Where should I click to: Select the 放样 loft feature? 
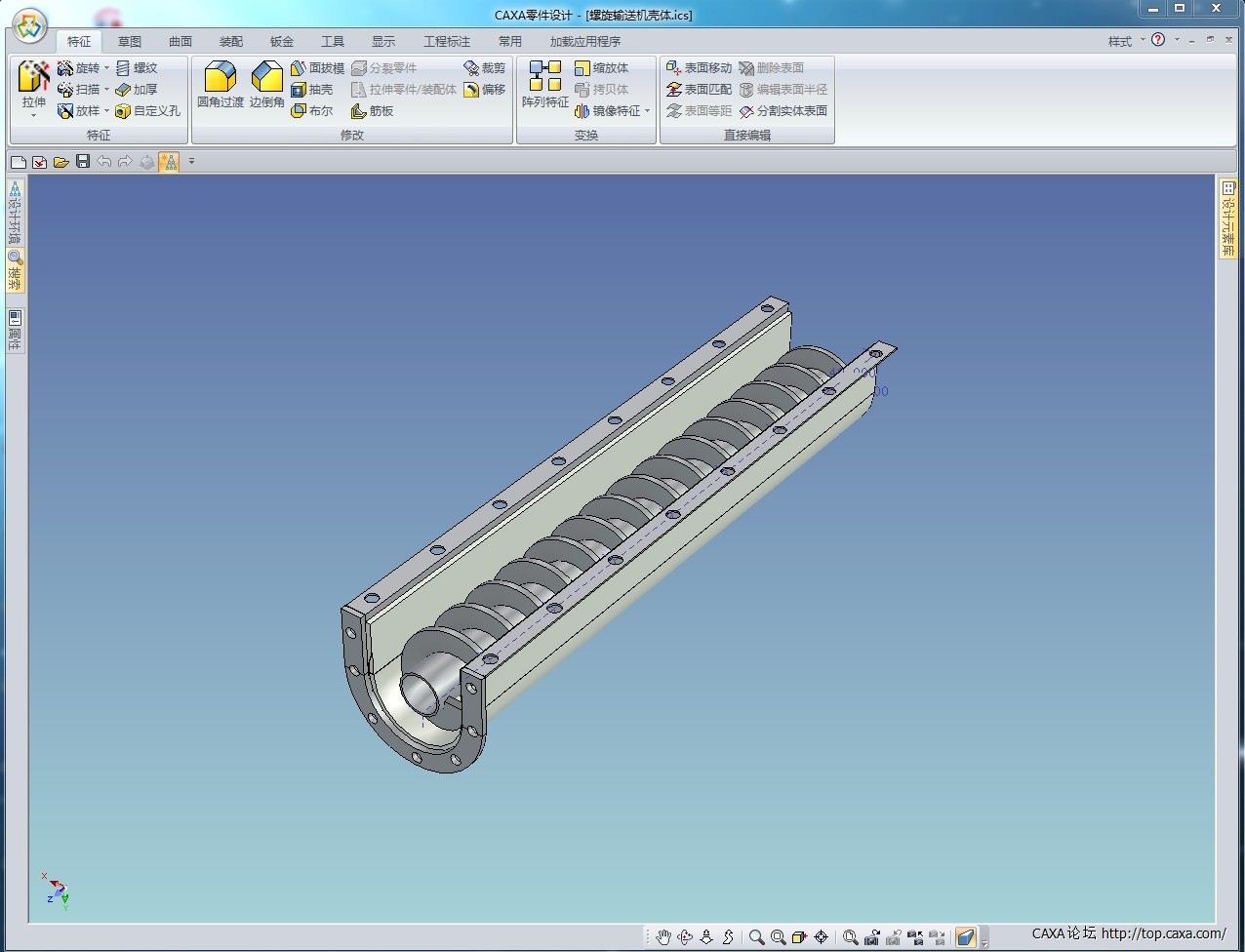79,111
